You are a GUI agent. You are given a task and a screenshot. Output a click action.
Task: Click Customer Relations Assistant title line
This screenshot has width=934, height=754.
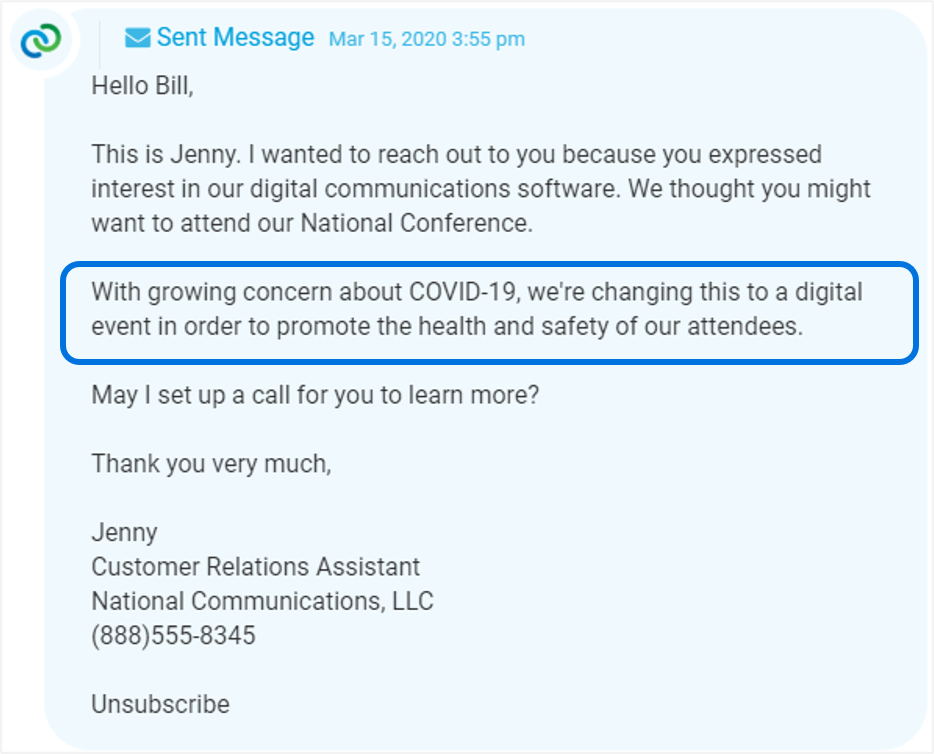[256, 566]
